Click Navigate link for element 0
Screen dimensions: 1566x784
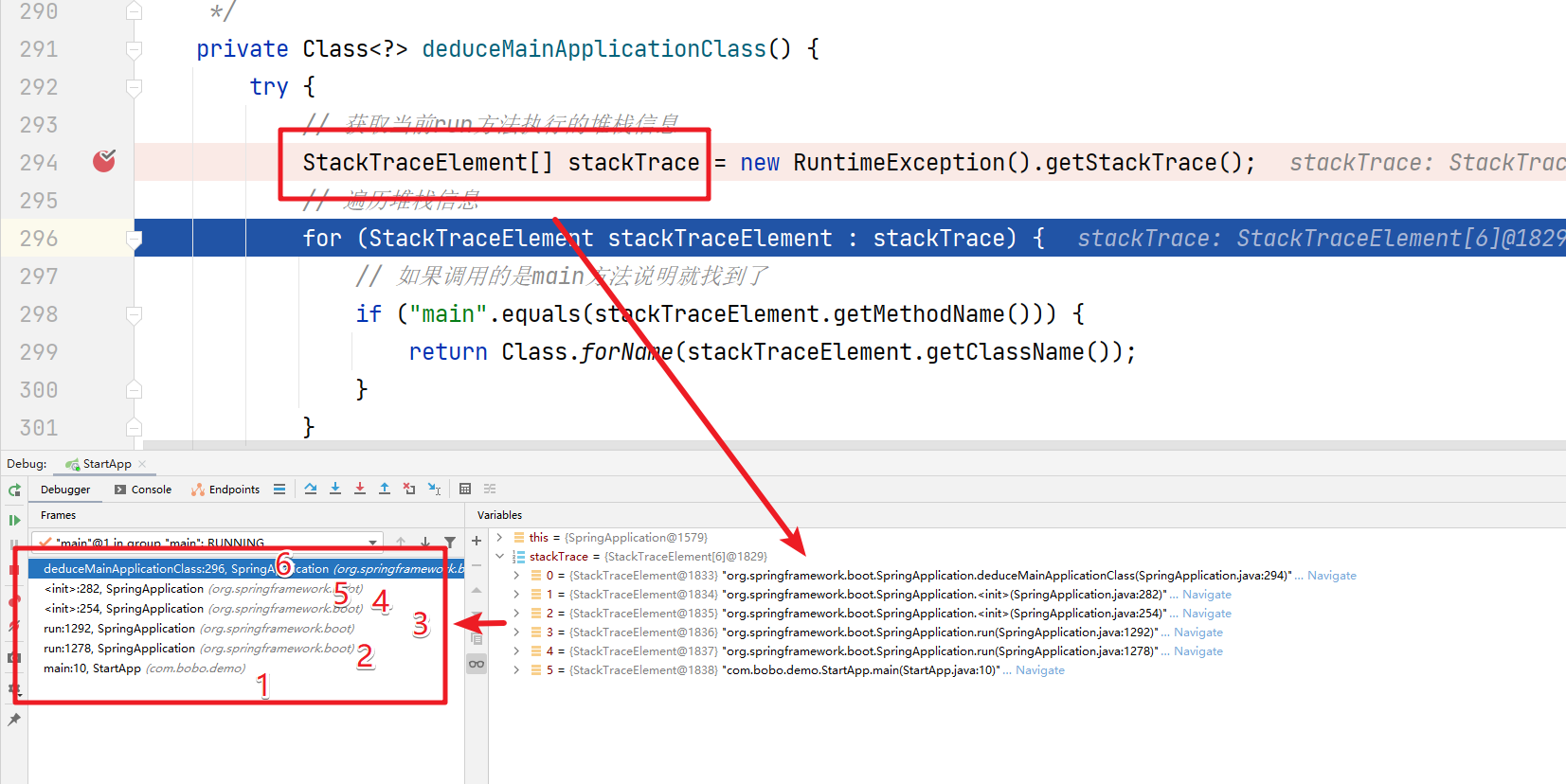(1332, 575)
